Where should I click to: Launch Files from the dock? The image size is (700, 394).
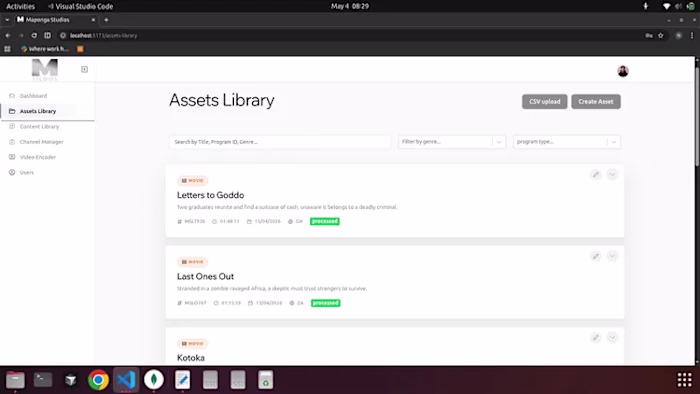point(15,380)
